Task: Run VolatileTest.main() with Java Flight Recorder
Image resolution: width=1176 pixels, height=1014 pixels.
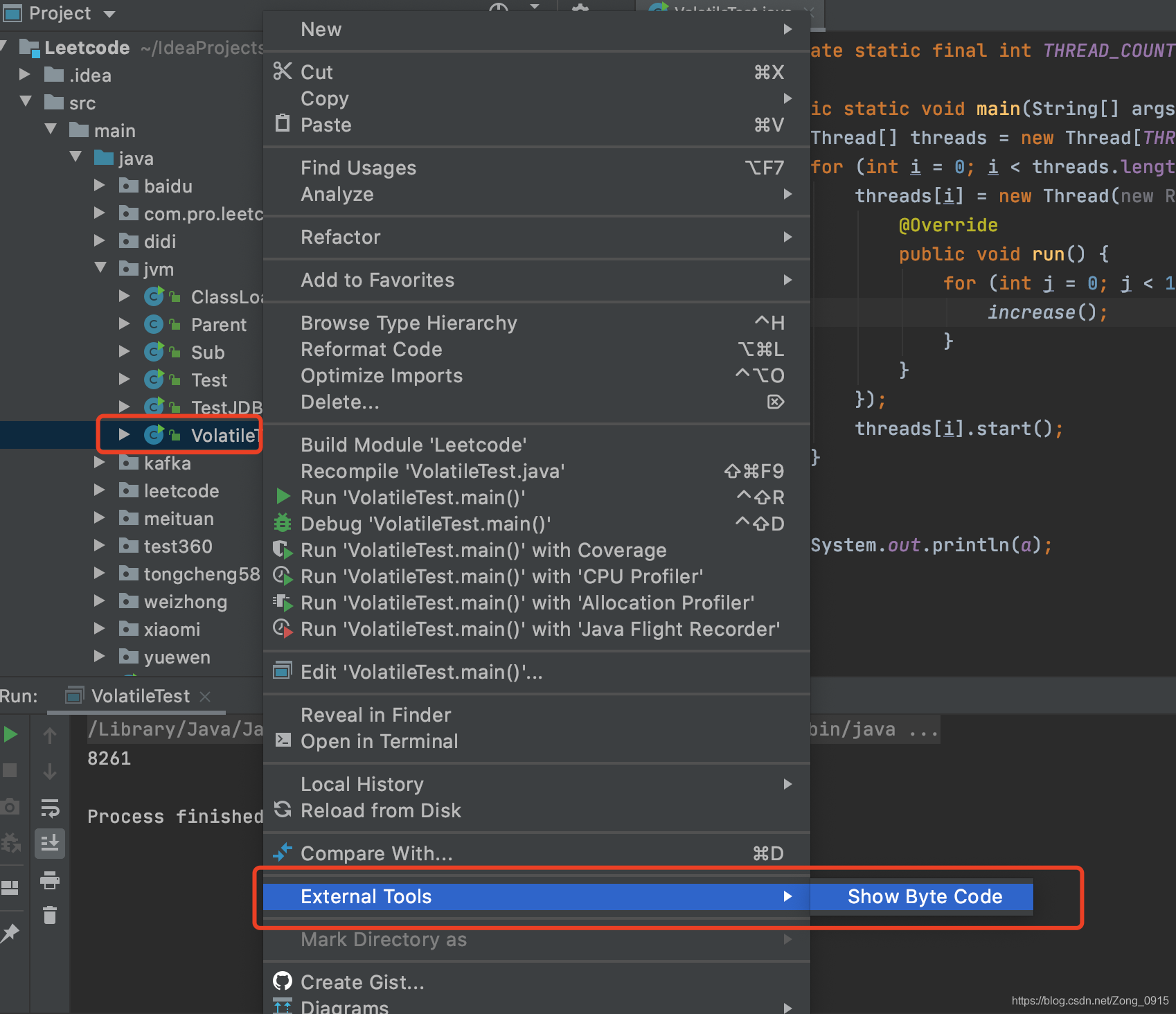Action: [x=537, y=629]
